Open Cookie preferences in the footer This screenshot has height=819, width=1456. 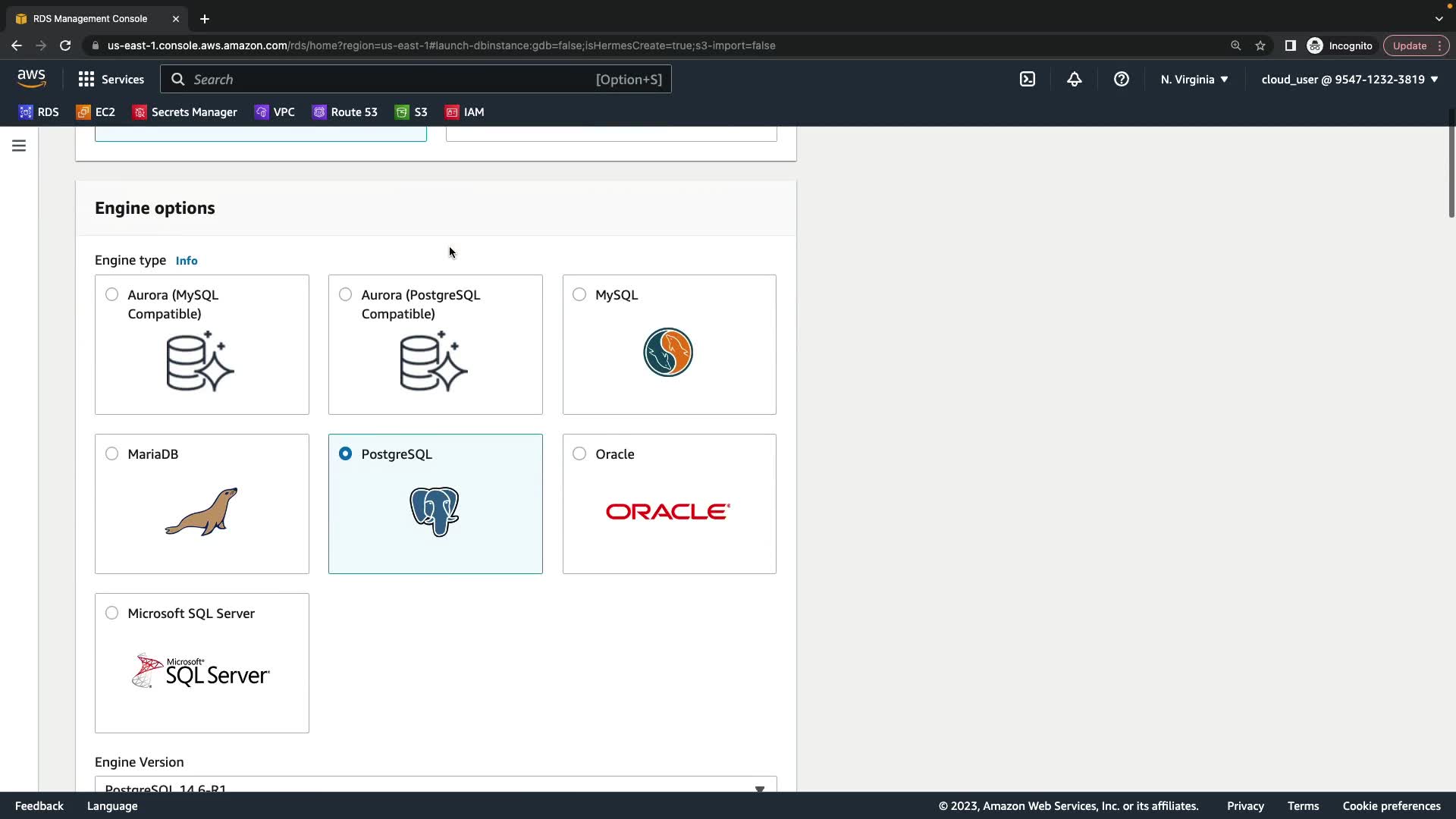click(x=1392, y=806)
